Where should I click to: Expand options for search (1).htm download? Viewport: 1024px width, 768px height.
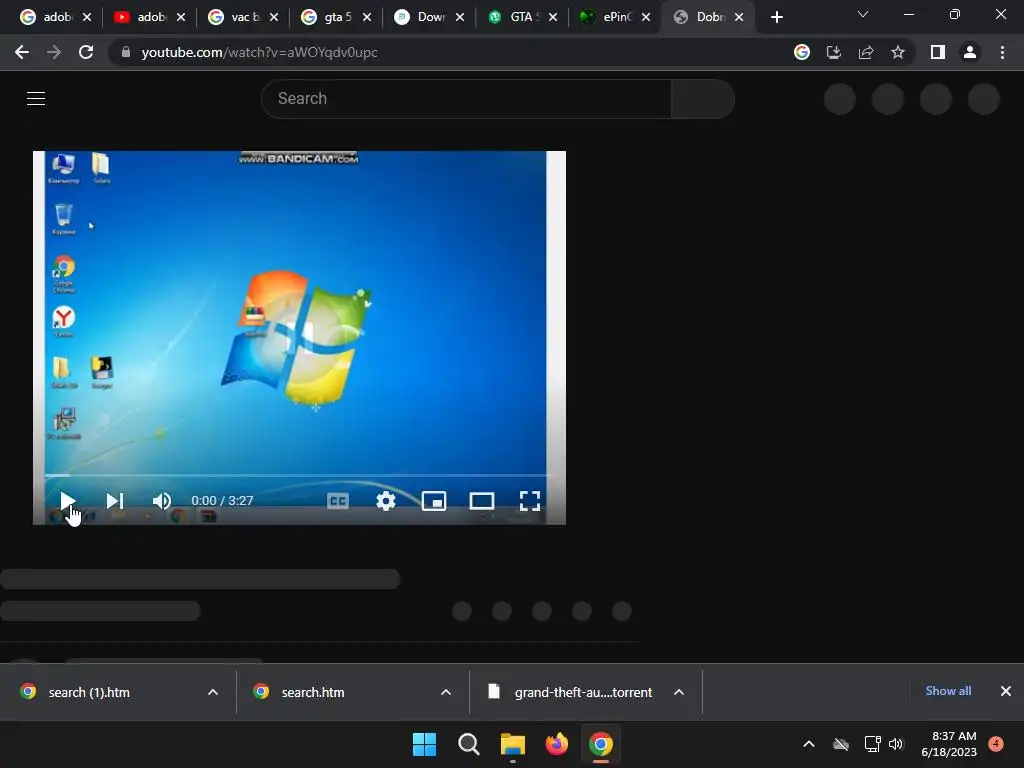pyautogui.click(x=213, y=692)
